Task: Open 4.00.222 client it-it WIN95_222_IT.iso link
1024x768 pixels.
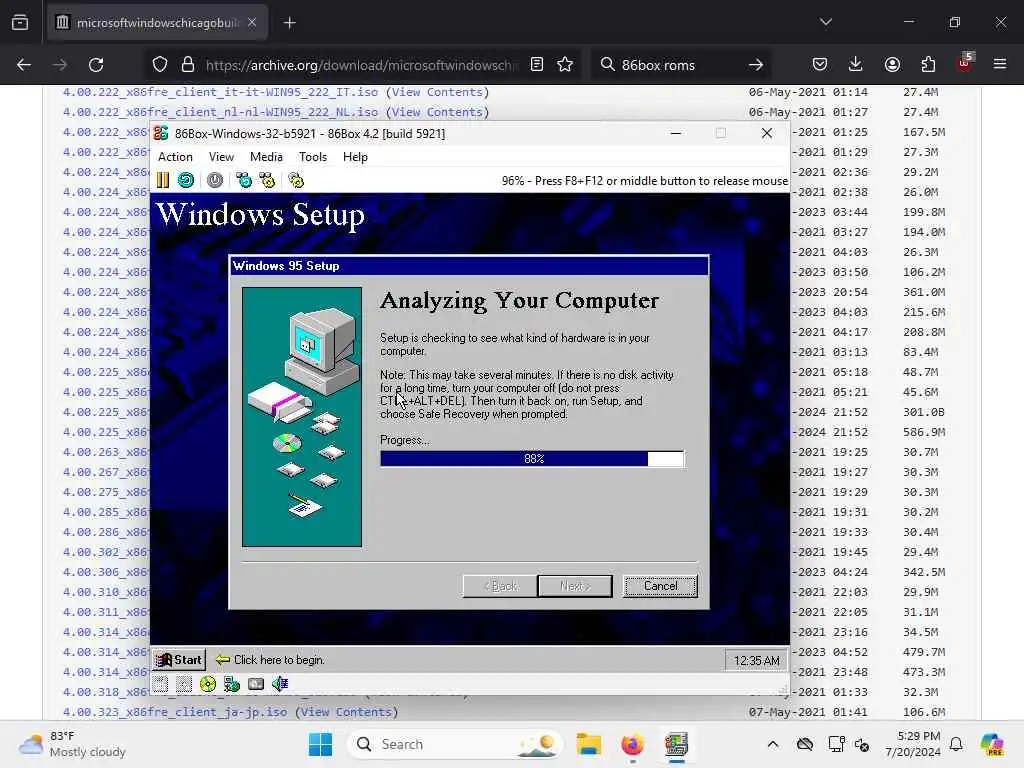Action: pyautogui.click(x=220, y=92)
